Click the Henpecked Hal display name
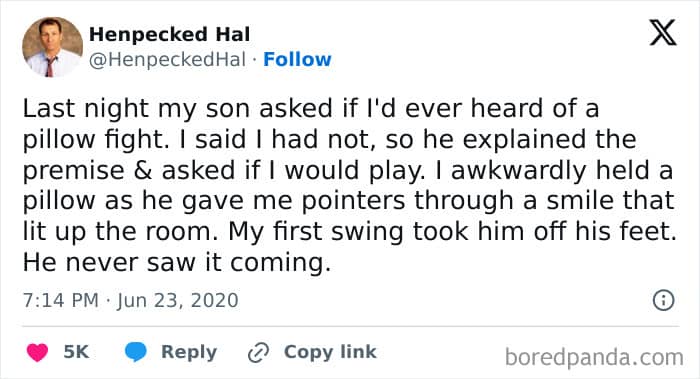 click(170, 34)
